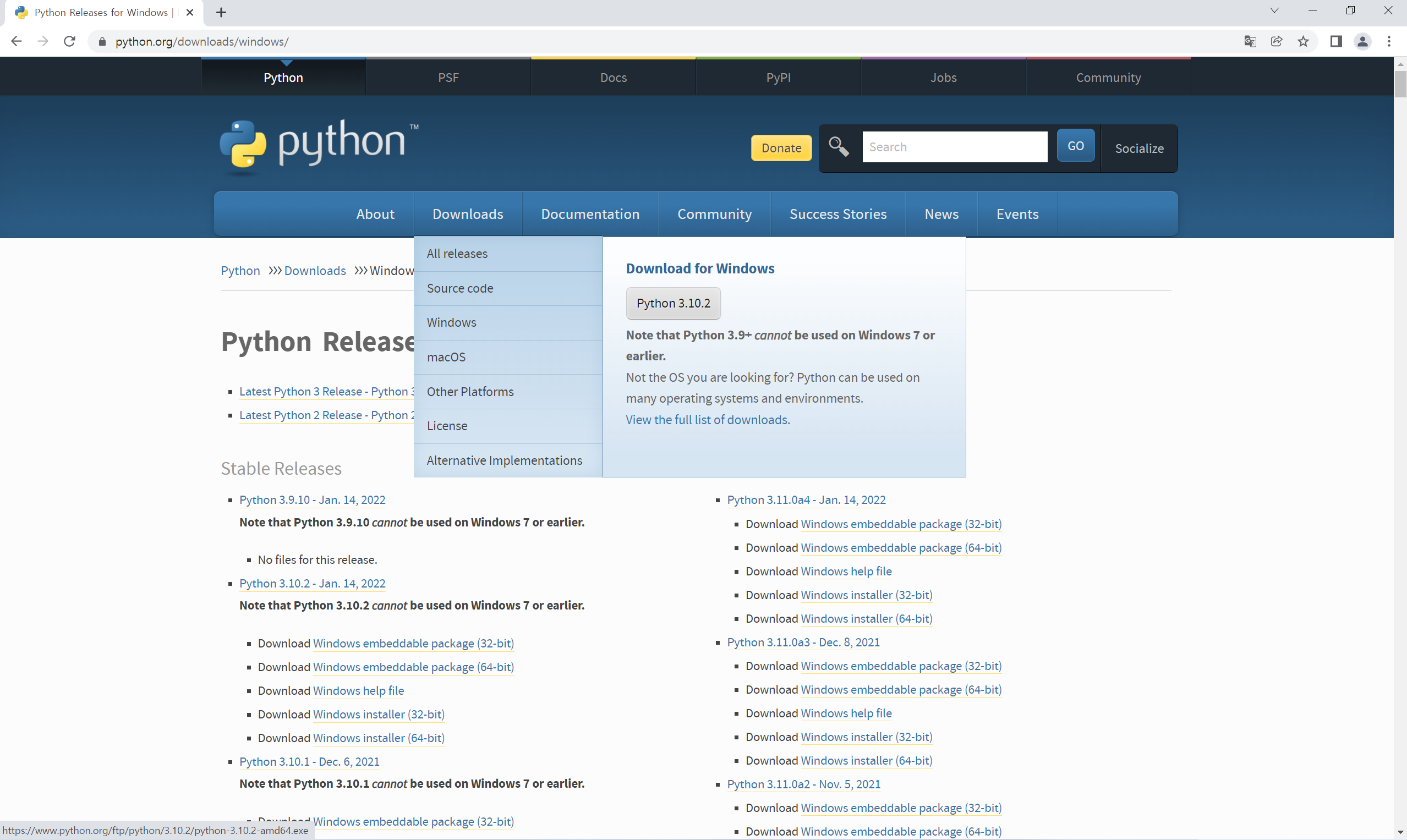Choose Windows in Downloads menu
The height and width of the screenshot is (840, 1407).
(508, 323)
